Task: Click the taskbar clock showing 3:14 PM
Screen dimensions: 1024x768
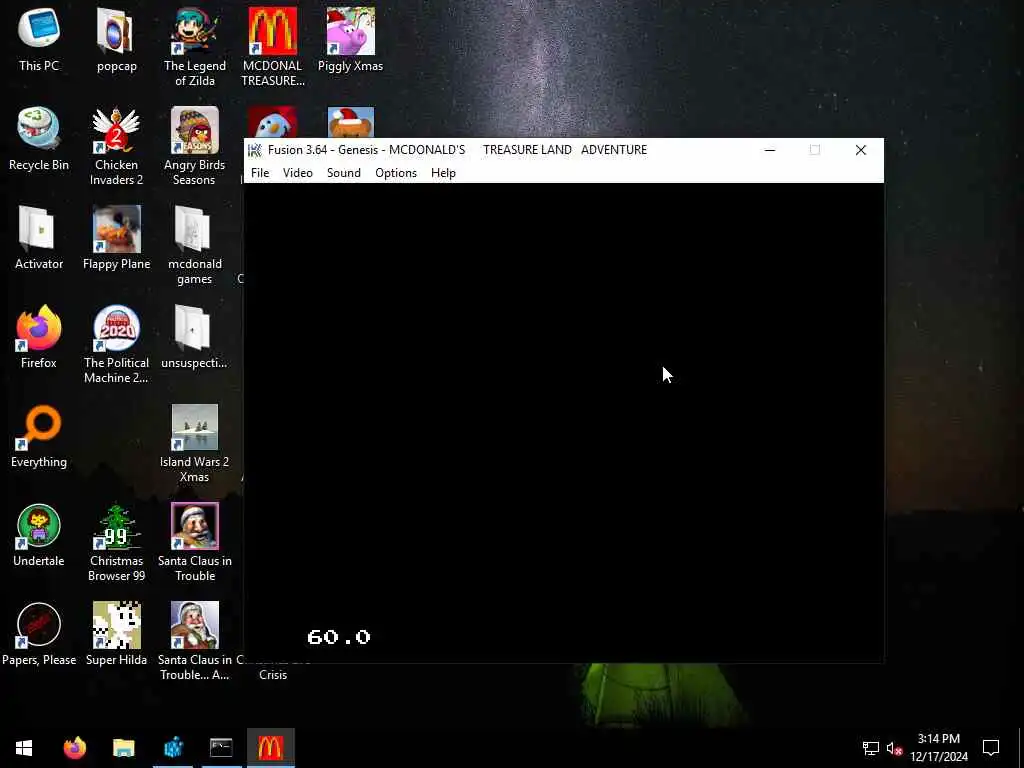Action: pos(939,747)
